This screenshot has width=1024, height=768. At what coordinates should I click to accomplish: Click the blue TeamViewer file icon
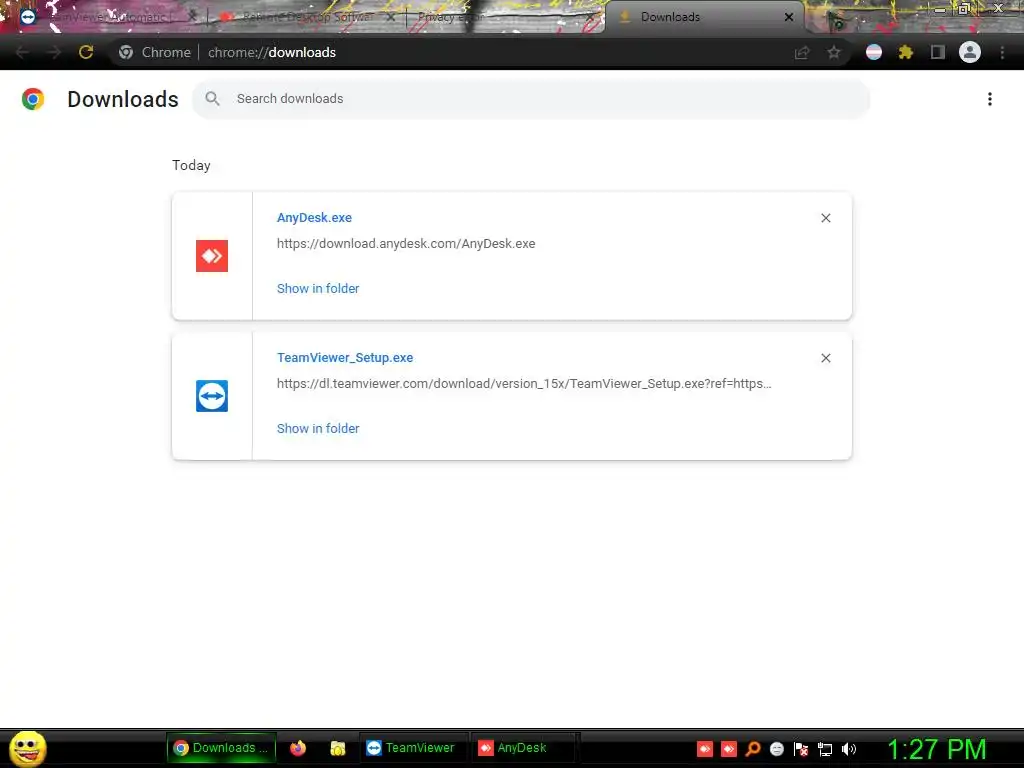point(212,396)
